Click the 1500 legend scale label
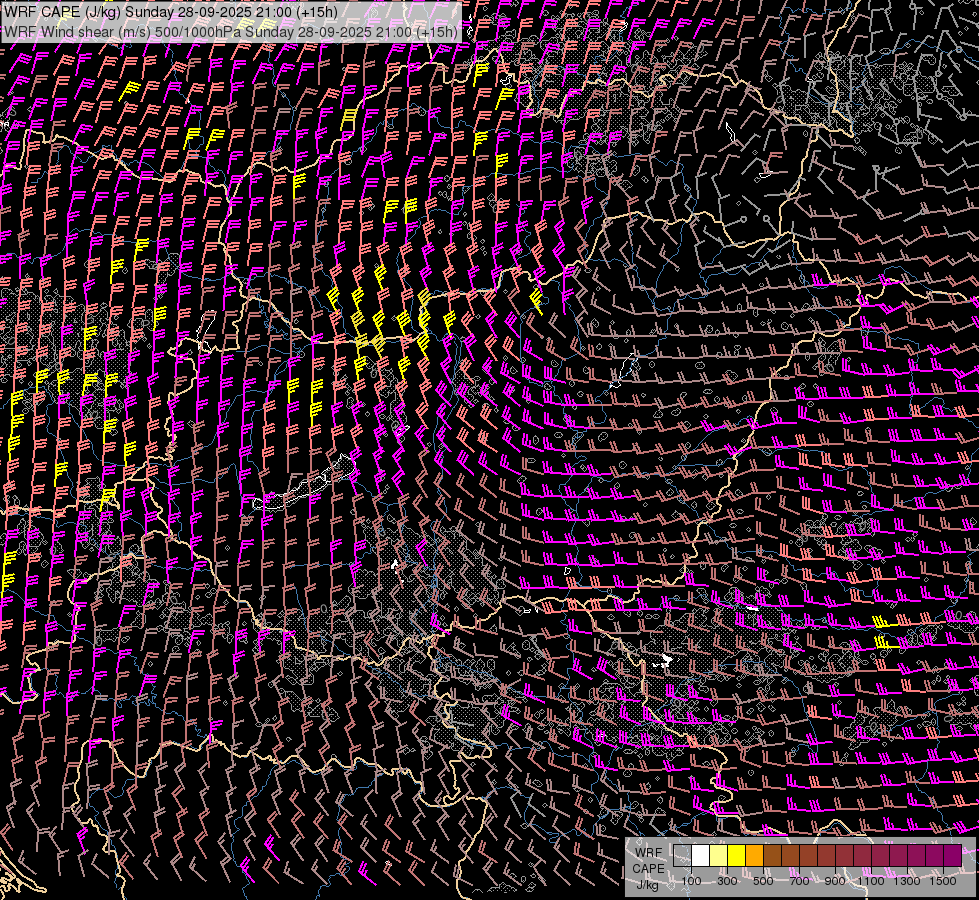This screenshot has height=900, width=979. point(943,881)
